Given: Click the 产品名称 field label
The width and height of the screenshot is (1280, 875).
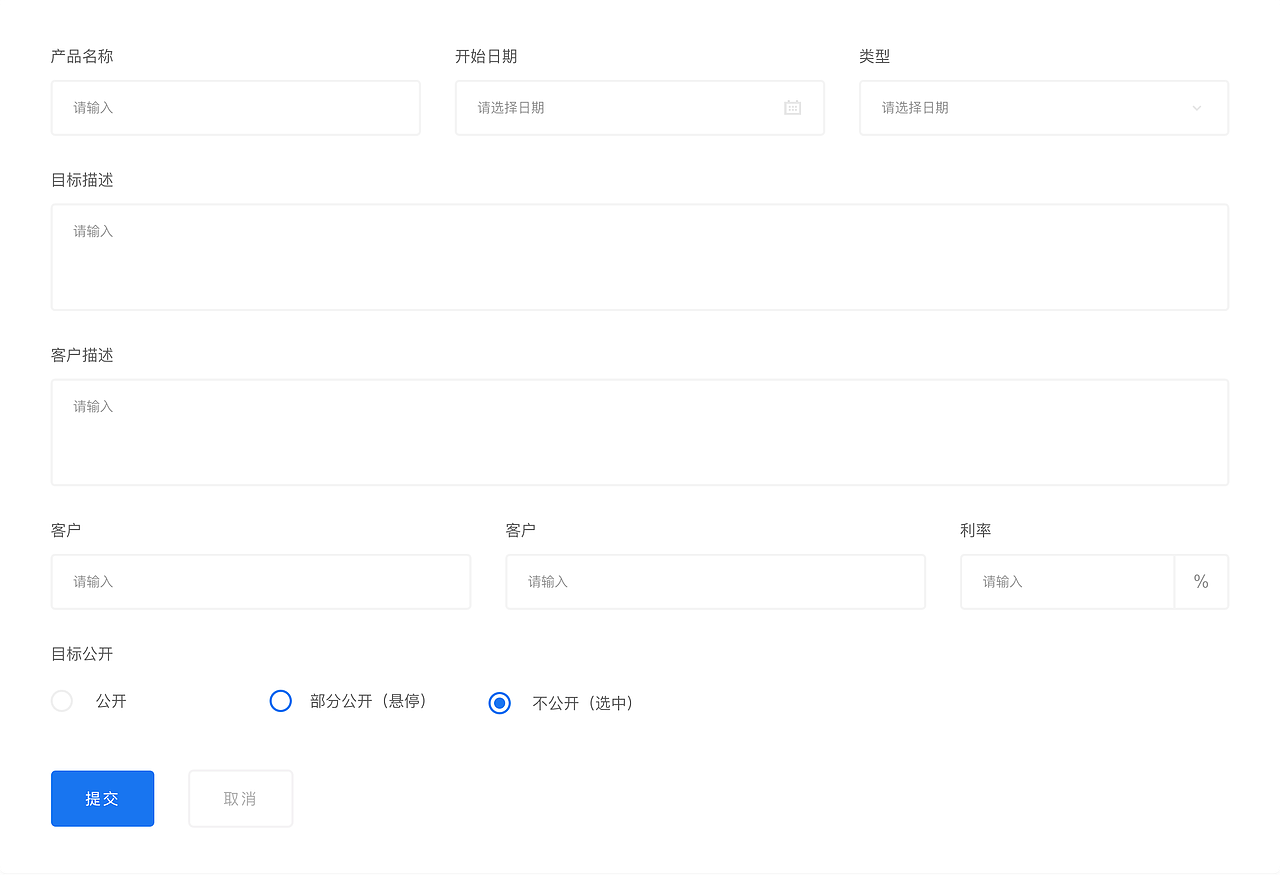Looking at the screenshot, I should (x=81, y=57).
